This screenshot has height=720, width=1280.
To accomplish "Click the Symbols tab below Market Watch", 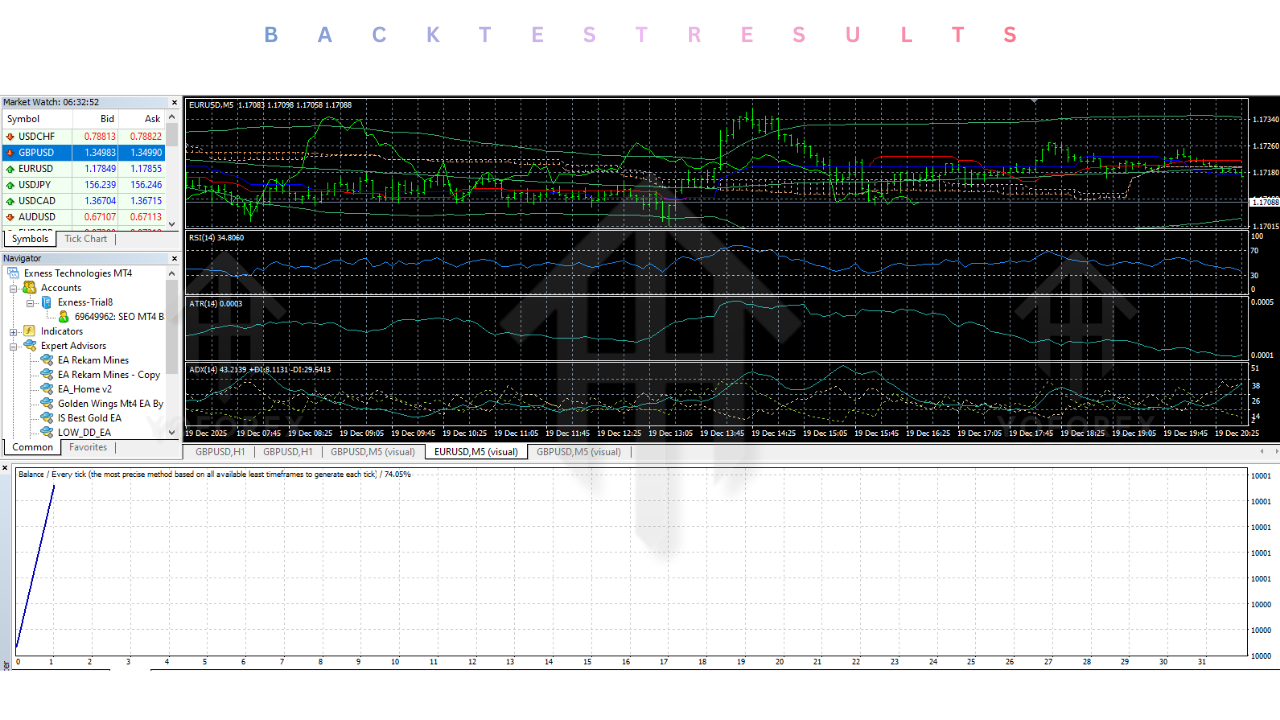I will tap(29, 238).
